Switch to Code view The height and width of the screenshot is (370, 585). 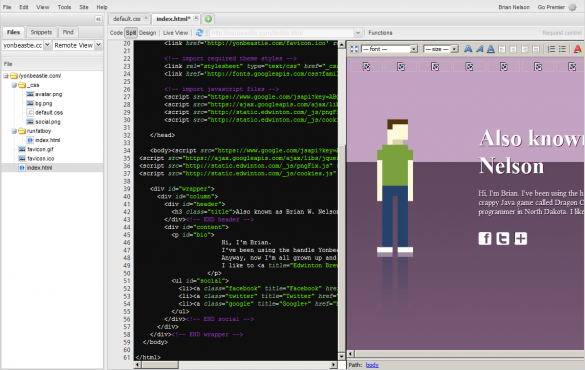click(x=116, y=33)
